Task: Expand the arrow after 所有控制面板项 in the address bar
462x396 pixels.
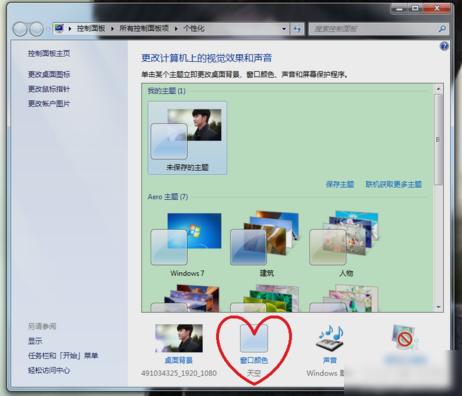Action: coord(176,29)
